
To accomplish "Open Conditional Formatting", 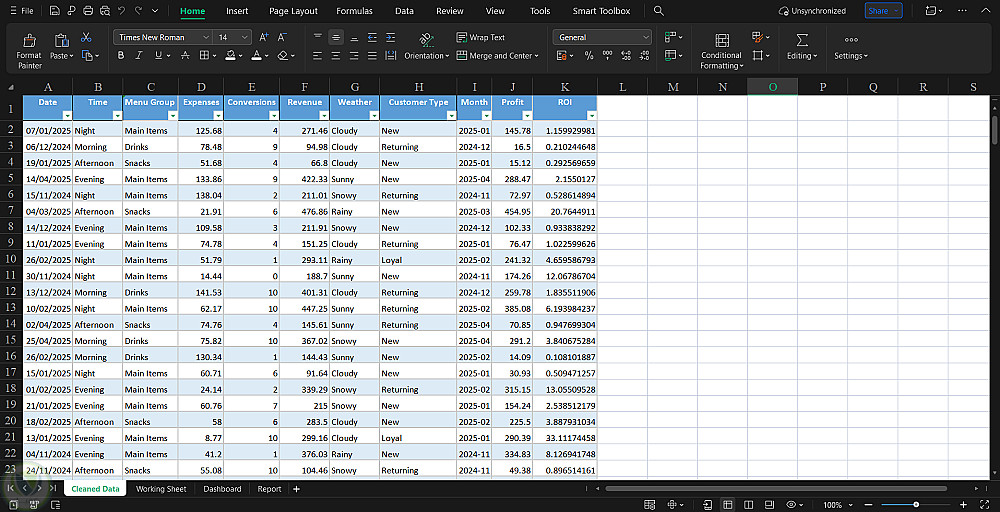I will point(721,50).
